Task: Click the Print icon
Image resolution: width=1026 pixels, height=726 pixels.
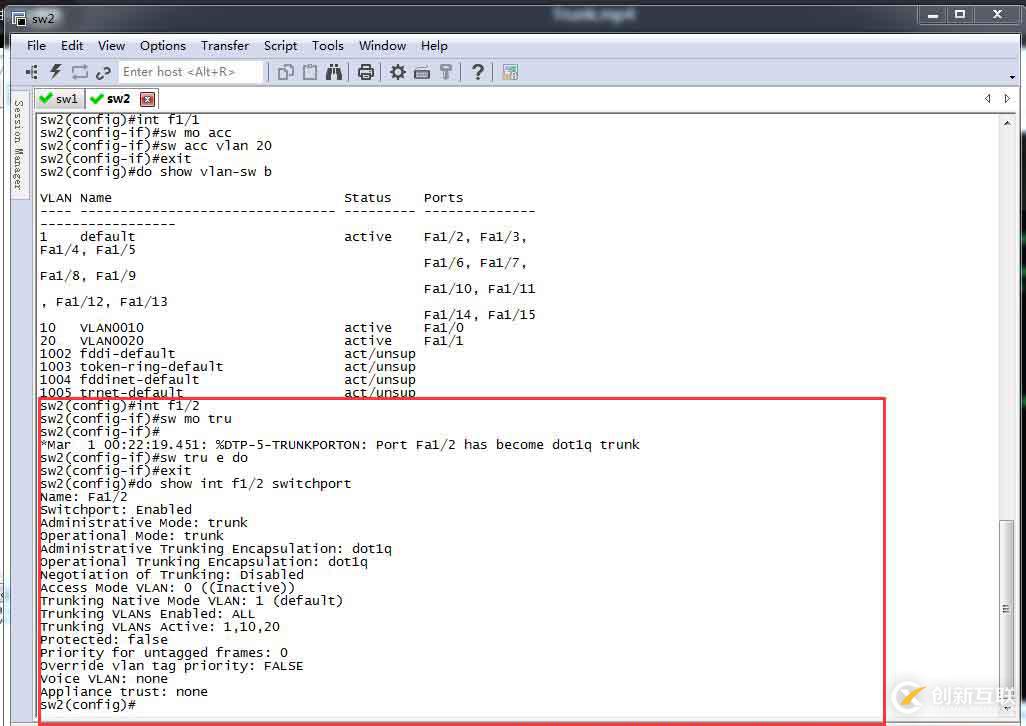Action: coord(366,72)
